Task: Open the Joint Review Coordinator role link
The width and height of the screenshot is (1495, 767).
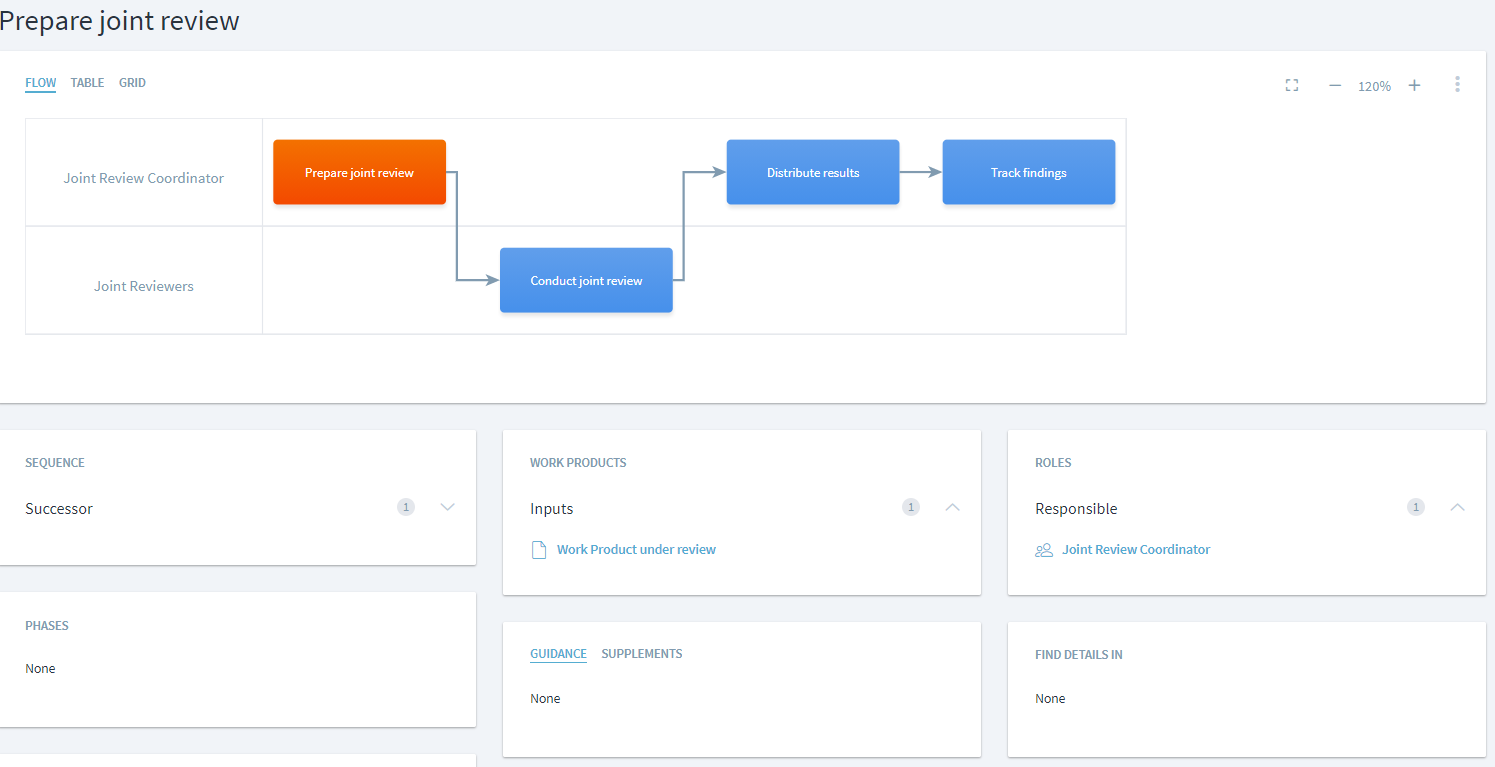Action: [1135, 550]
